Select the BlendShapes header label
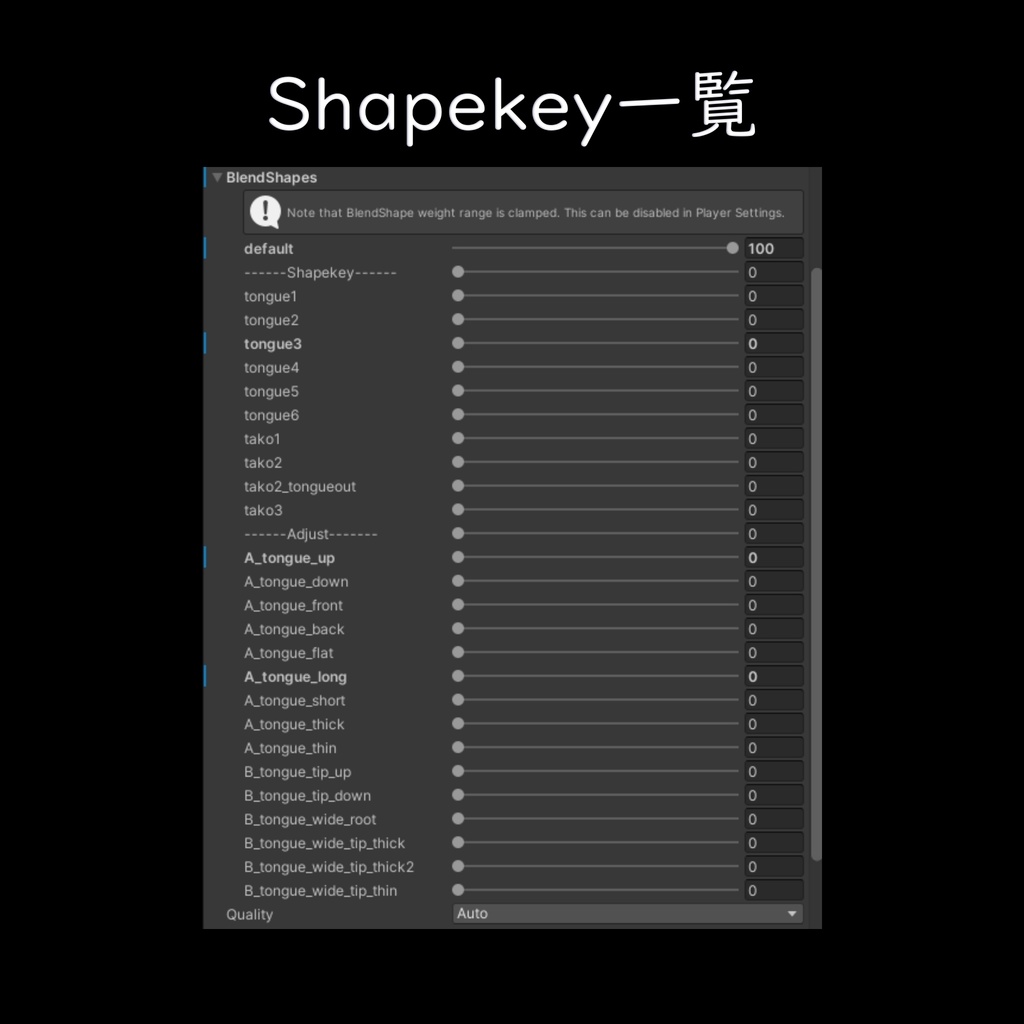Screen dimensions: 1024x1024 (271, 178)
